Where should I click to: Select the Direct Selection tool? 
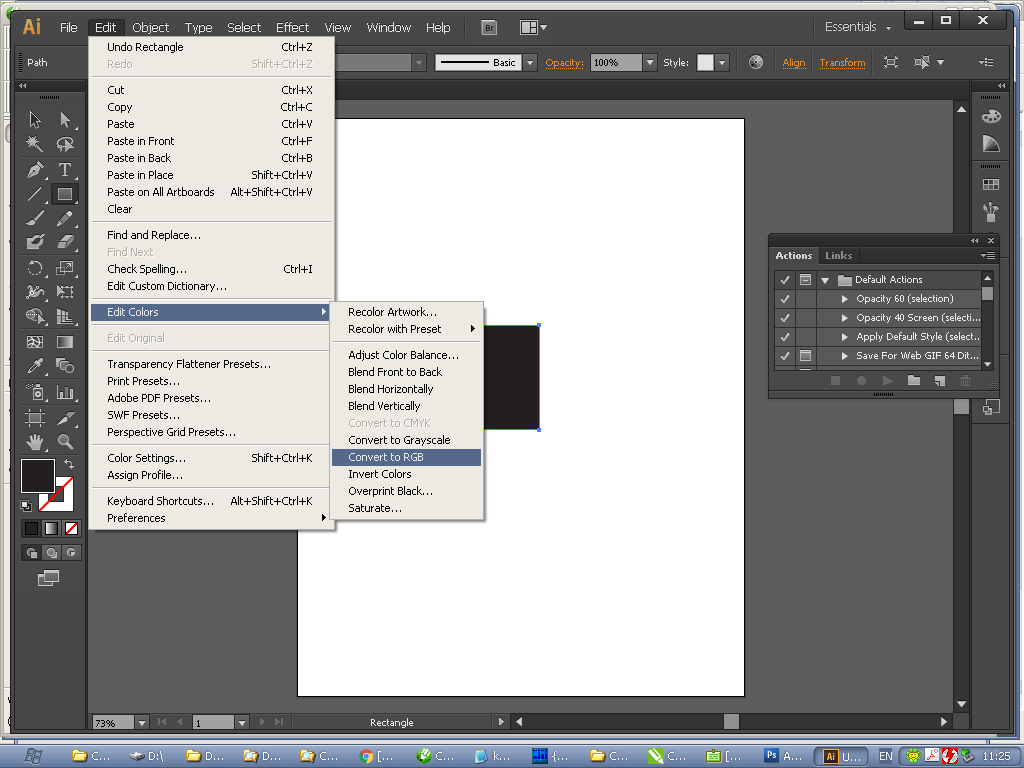(65, 120)
